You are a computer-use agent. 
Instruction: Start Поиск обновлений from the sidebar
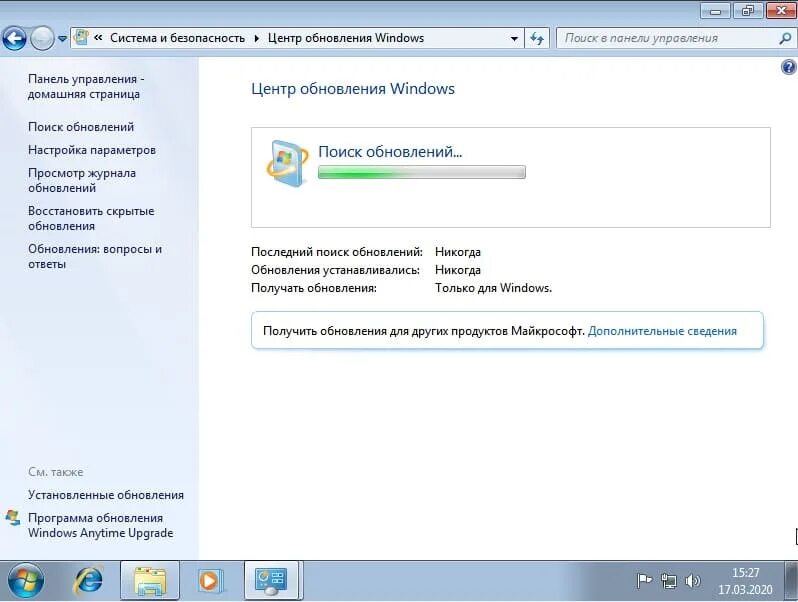(81, 127)
